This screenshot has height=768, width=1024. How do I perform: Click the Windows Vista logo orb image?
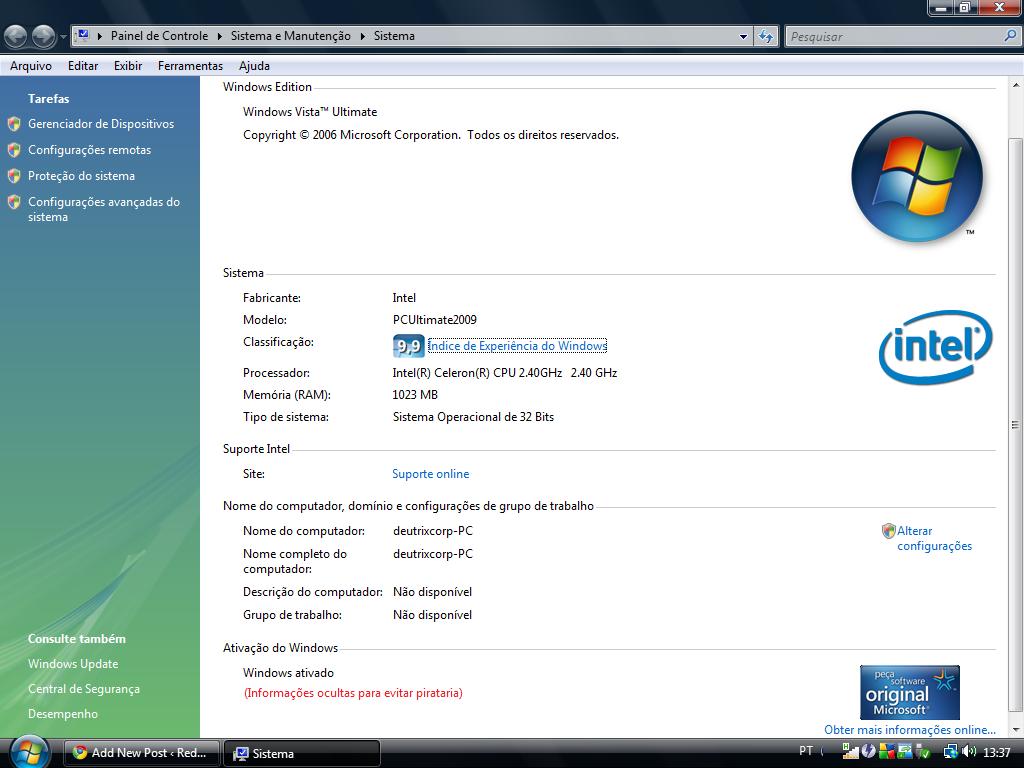(917, 176)
